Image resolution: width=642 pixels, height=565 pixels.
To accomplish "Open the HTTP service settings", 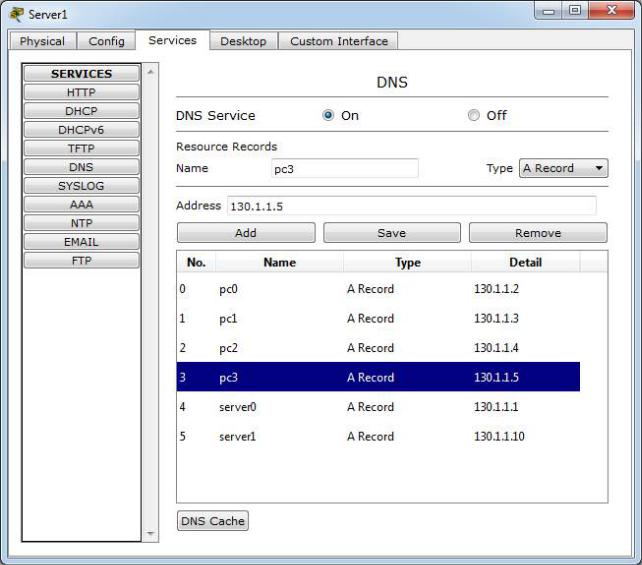I will (x=81, y=92).
